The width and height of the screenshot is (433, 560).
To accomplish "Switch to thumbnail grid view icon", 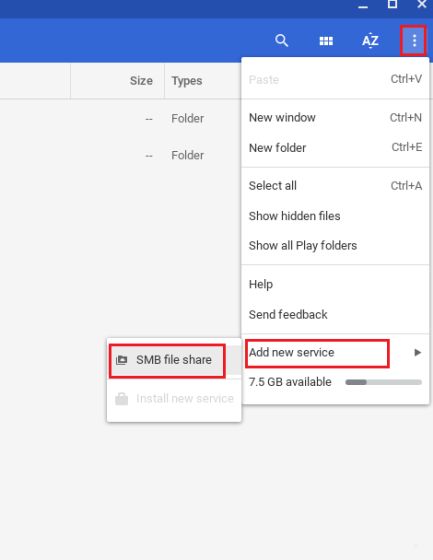I will pyautogui.click(x=326, y=41).
